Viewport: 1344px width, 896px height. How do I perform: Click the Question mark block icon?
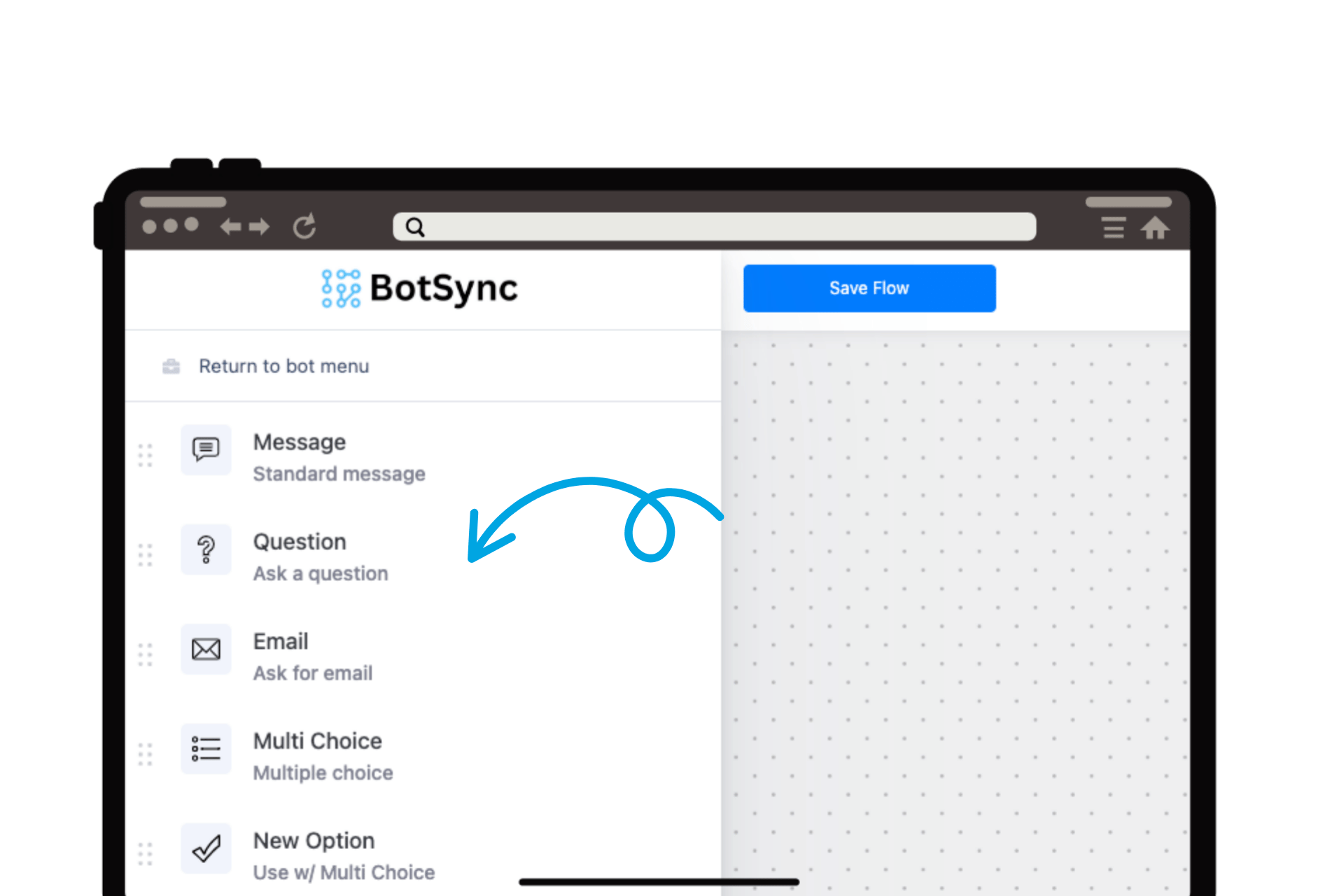[x=206, y=549]
